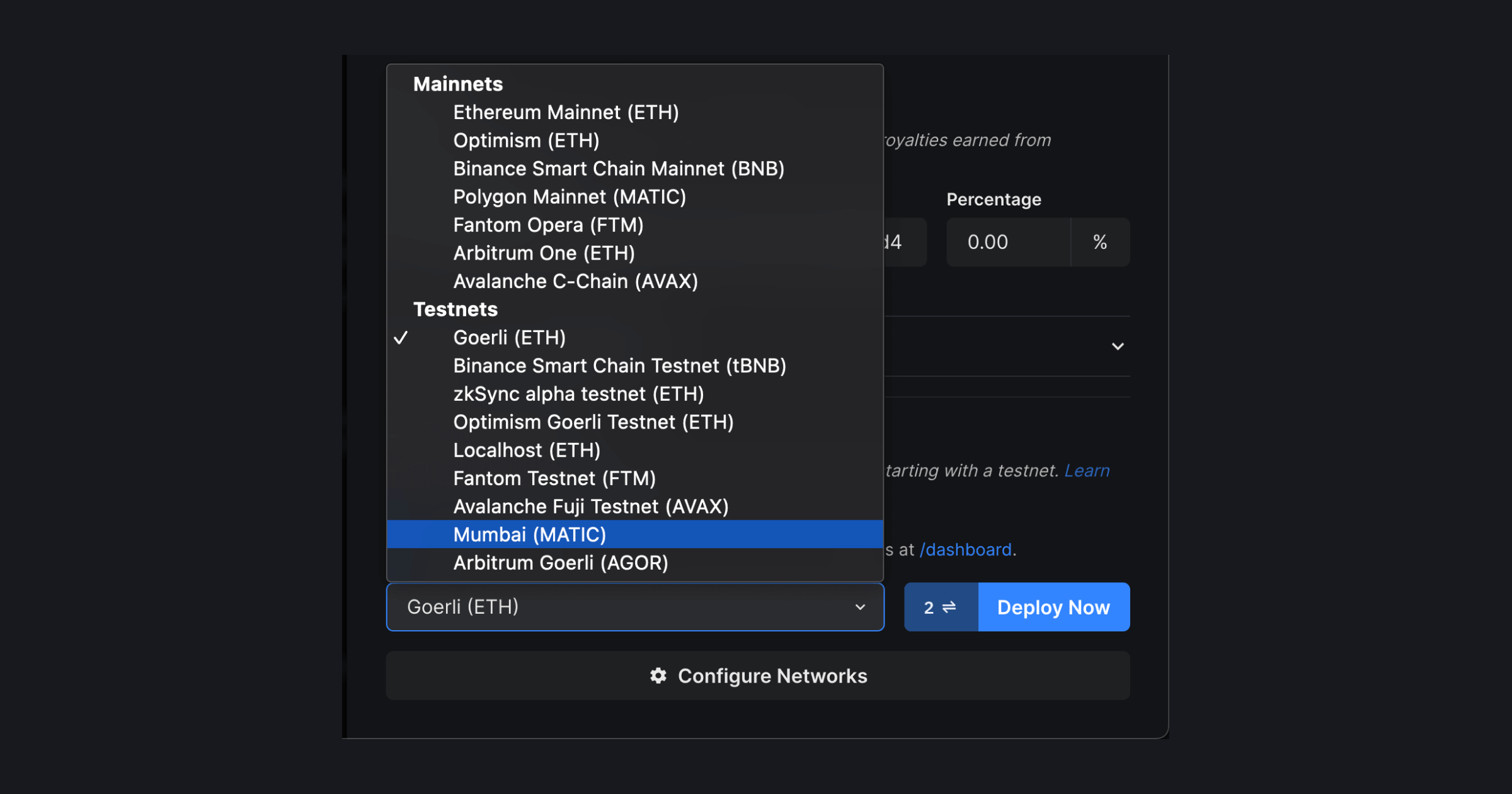Click the checkmark beside Goerli (ETH)

click(x=401, y=338)
